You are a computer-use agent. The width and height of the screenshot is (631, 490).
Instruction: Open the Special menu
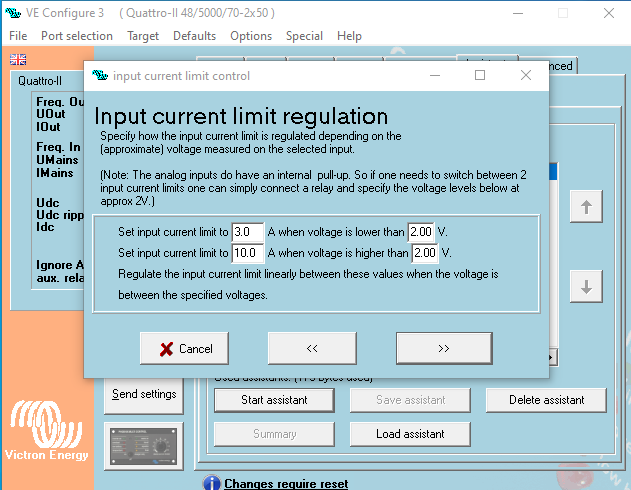[304, 36]
